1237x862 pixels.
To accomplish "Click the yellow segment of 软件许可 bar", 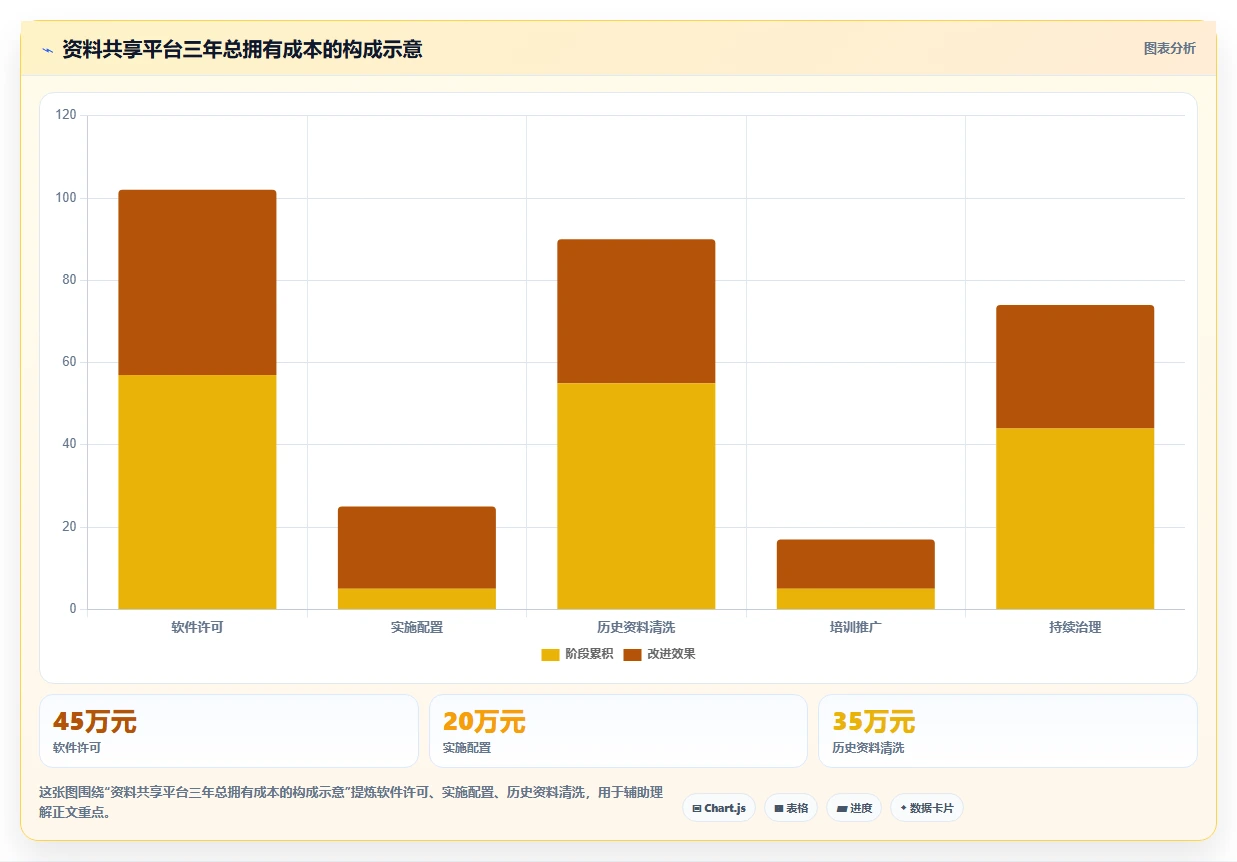I will (197, 492).
